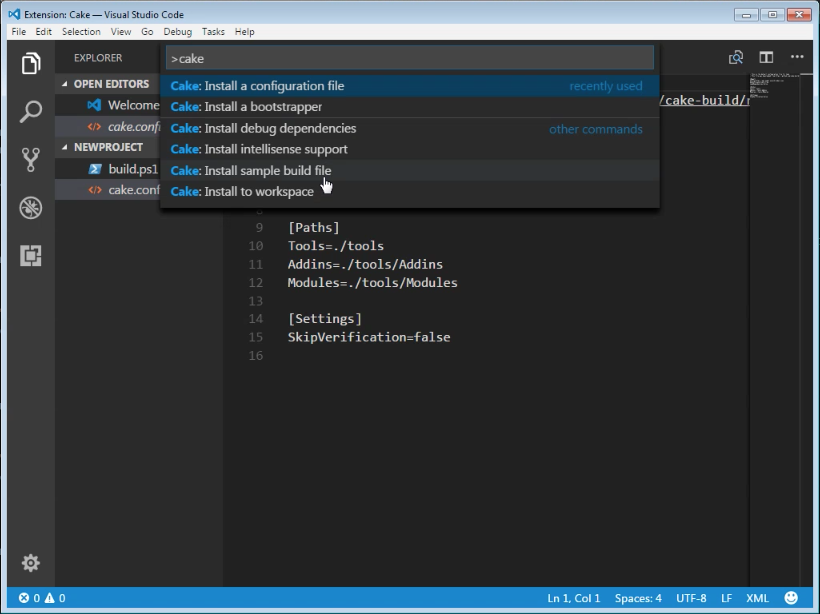
Task: Click the warnings triangle icon in status bar
Action: point(50,598)
